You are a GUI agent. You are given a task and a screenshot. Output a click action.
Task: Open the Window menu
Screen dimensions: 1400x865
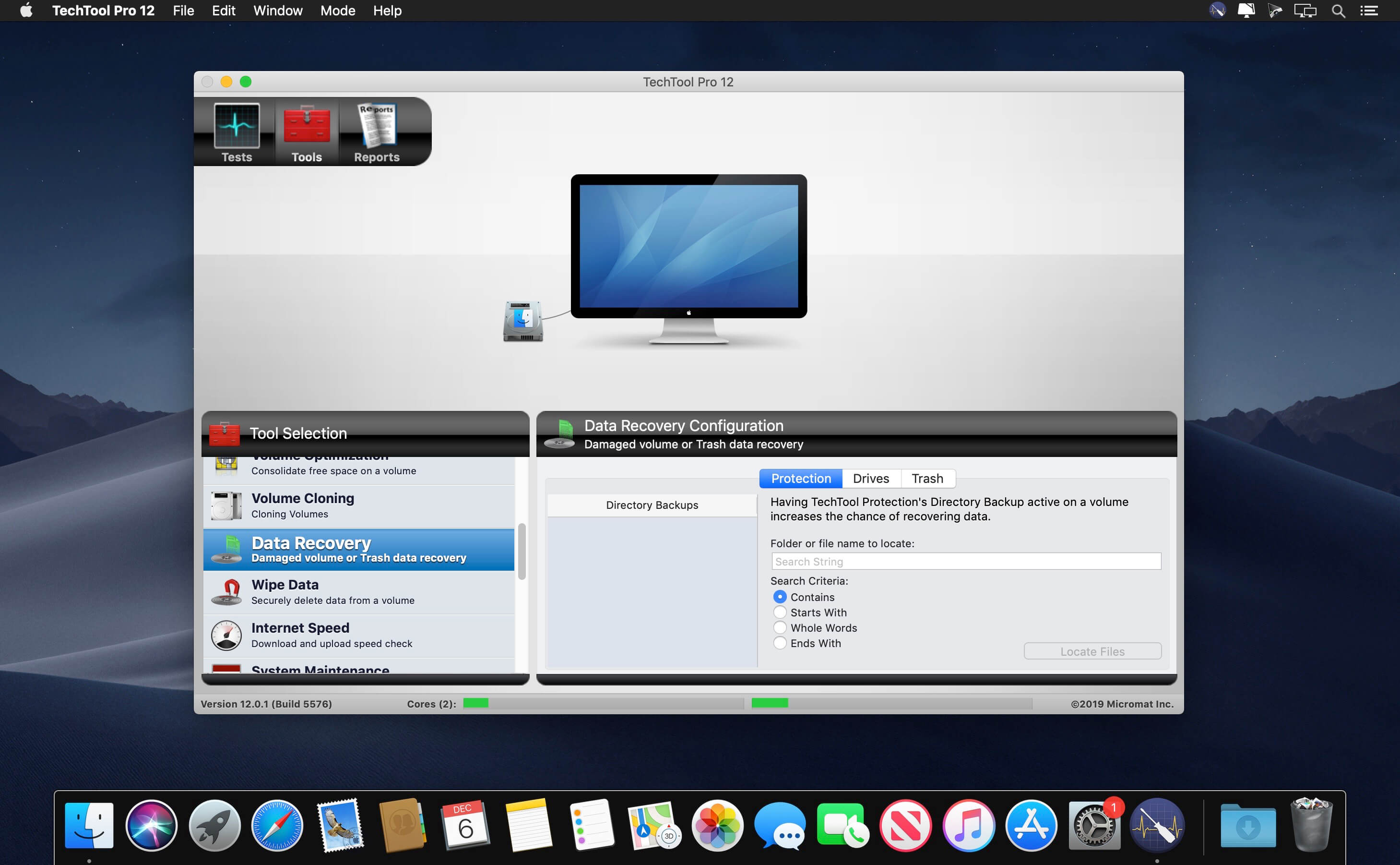point(278,10)
